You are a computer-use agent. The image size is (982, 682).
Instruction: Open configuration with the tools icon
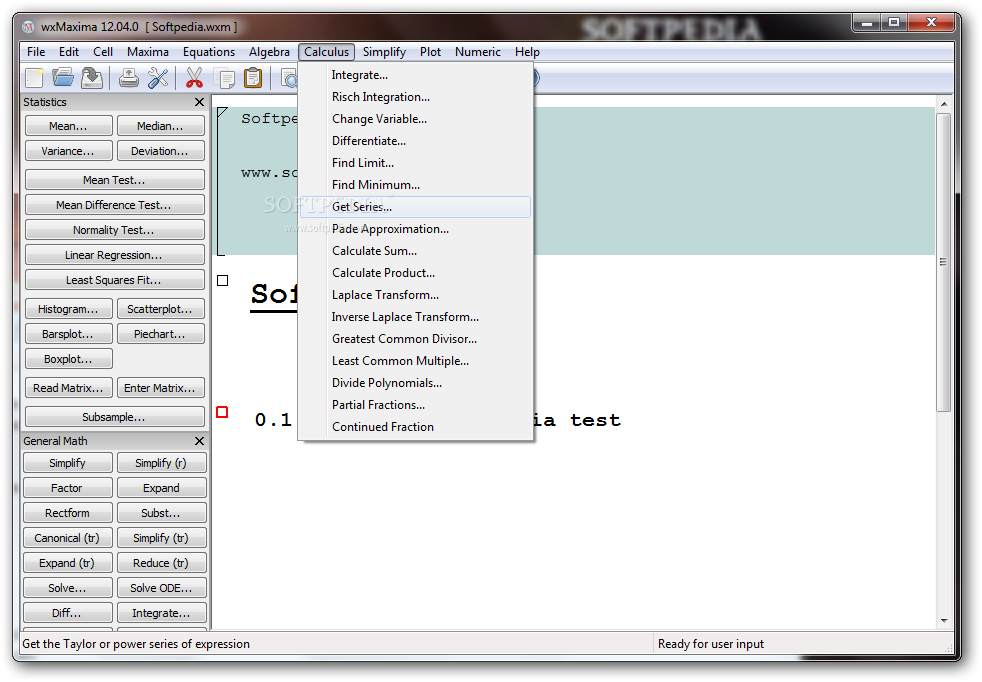pyautogui.click(x=158, y=78)
